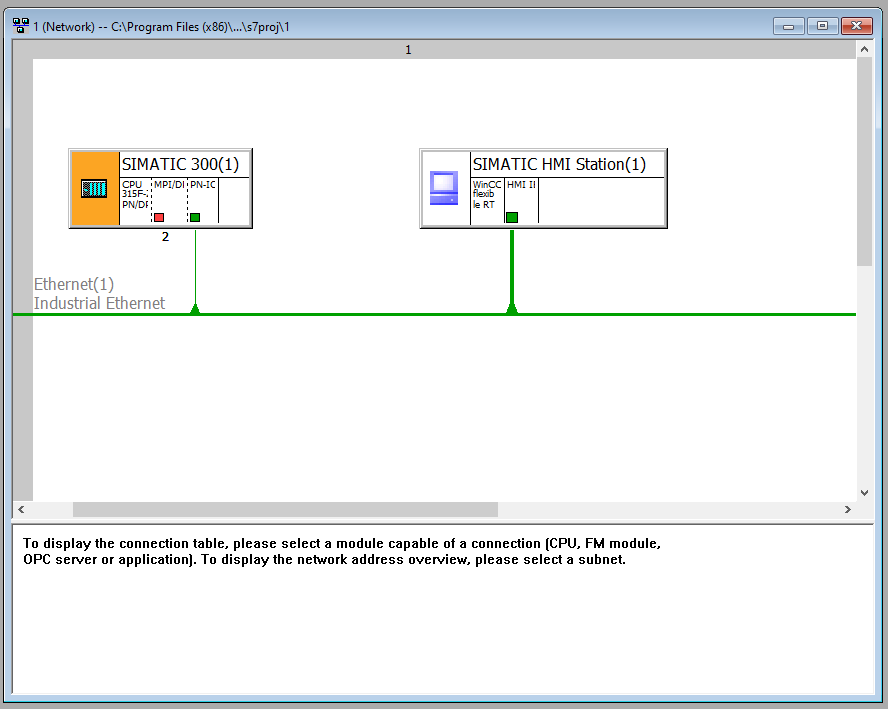Click the vertical scrollbar up arrow
Image resolution: width=888 pixels, height=709 pixels.
coord(864,49)
